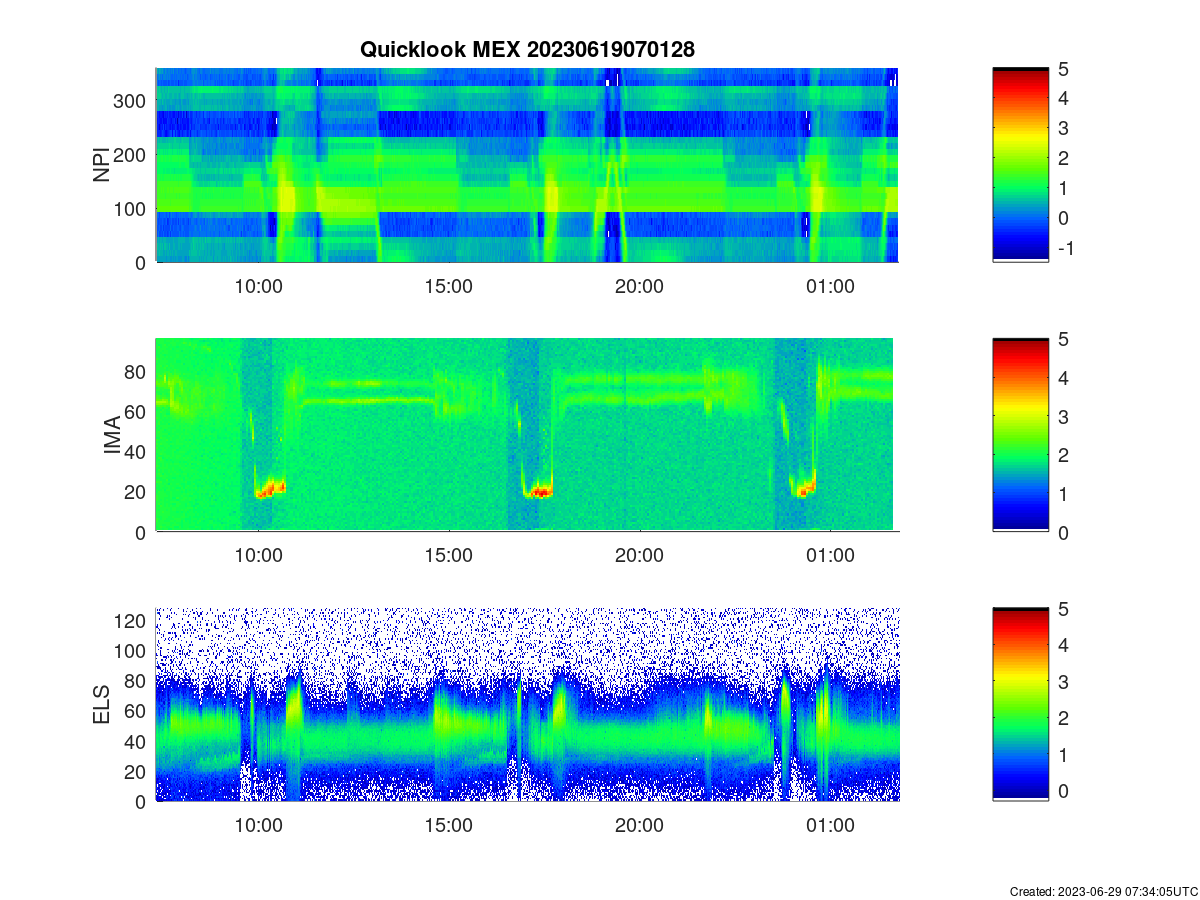This screenshot has width=1200, height=900.
Task: Select the IMA y-axis label
Action: click(112, 435)
